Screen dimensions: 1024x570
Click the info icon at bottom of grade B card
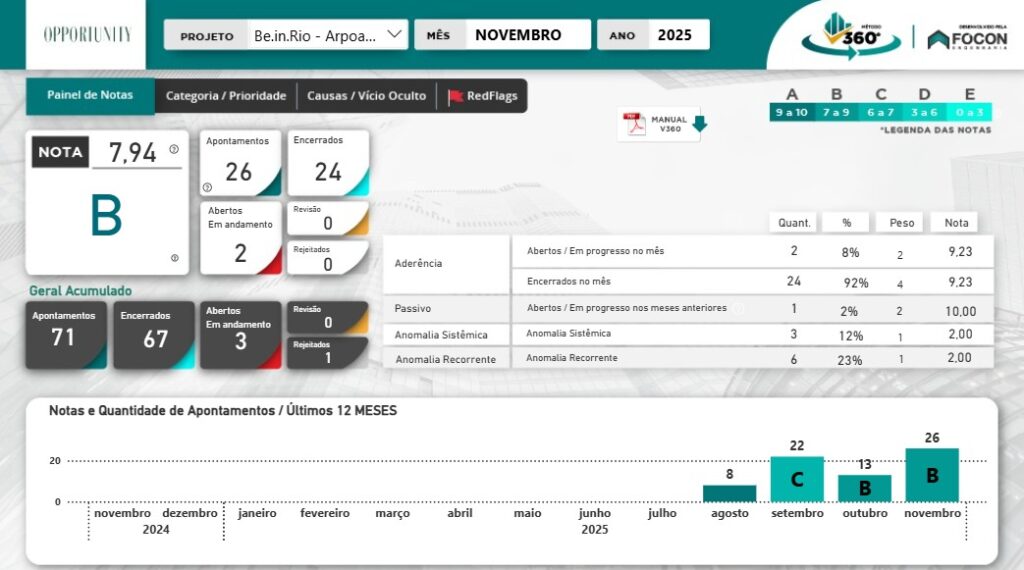tap(174, 258)
